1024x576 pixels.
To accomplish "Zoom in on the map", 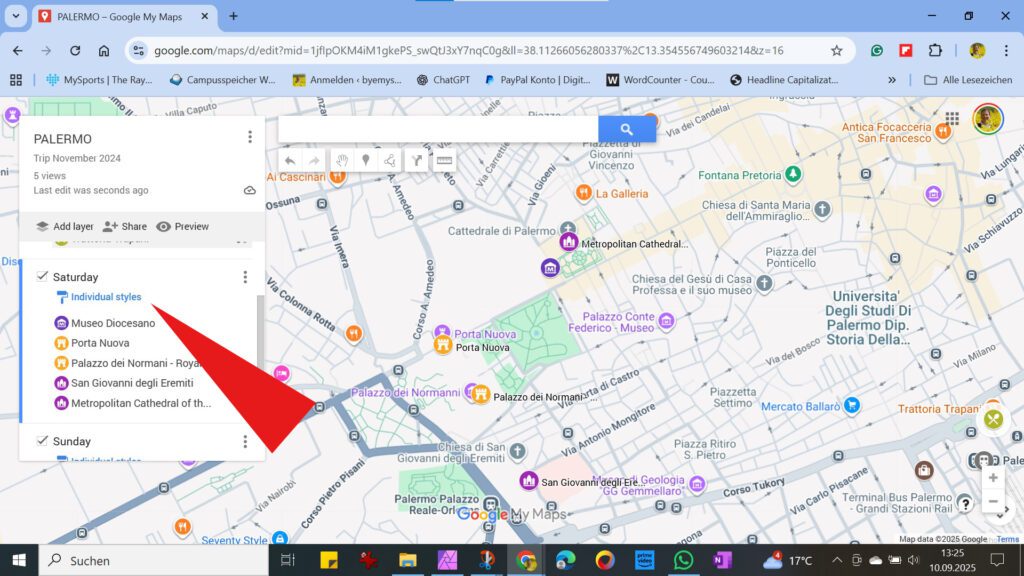I will [x=992, y=478].
